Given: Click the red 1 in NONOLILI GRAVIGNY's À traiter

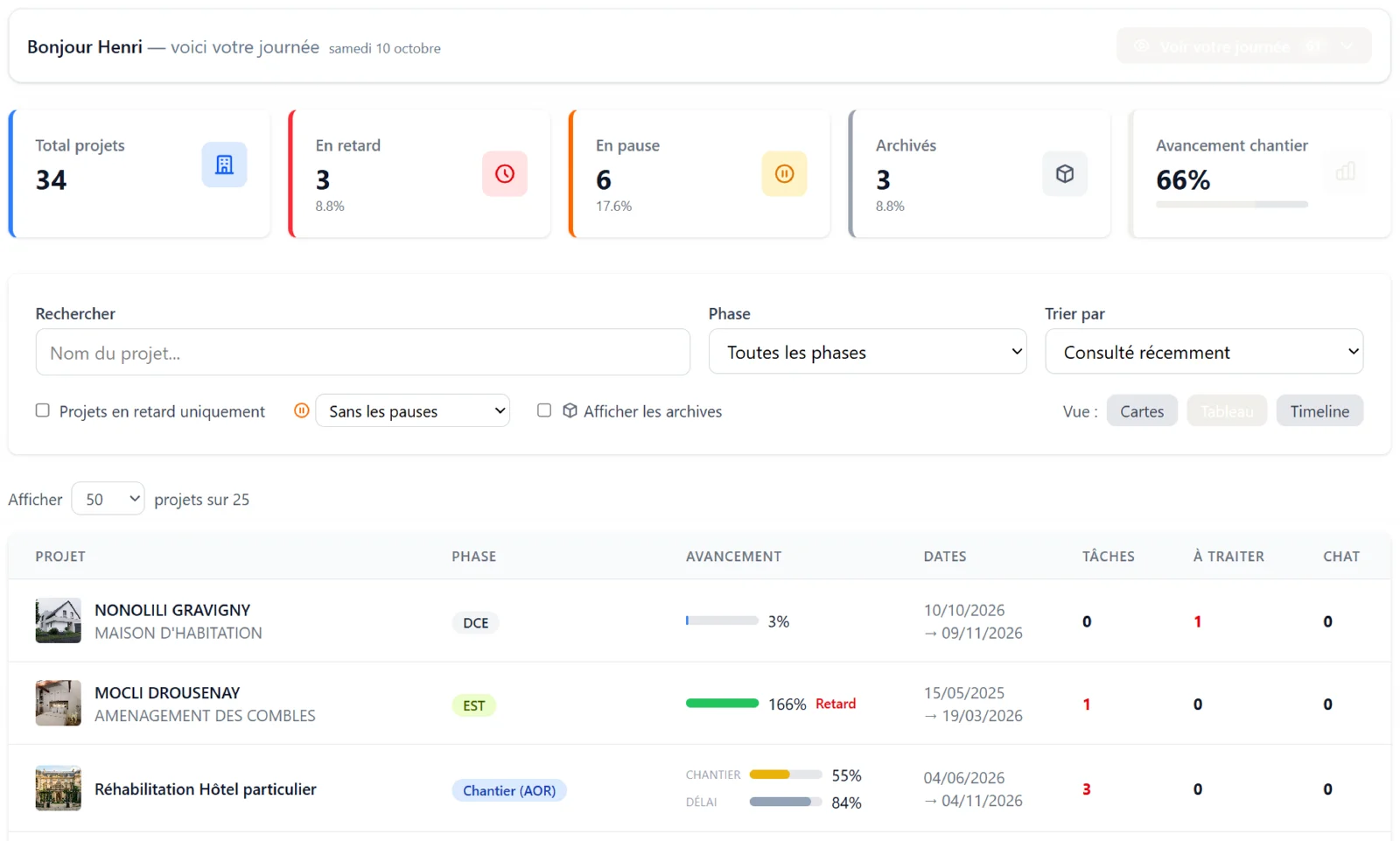Looking at the screenshot, I should (1197, 621).
